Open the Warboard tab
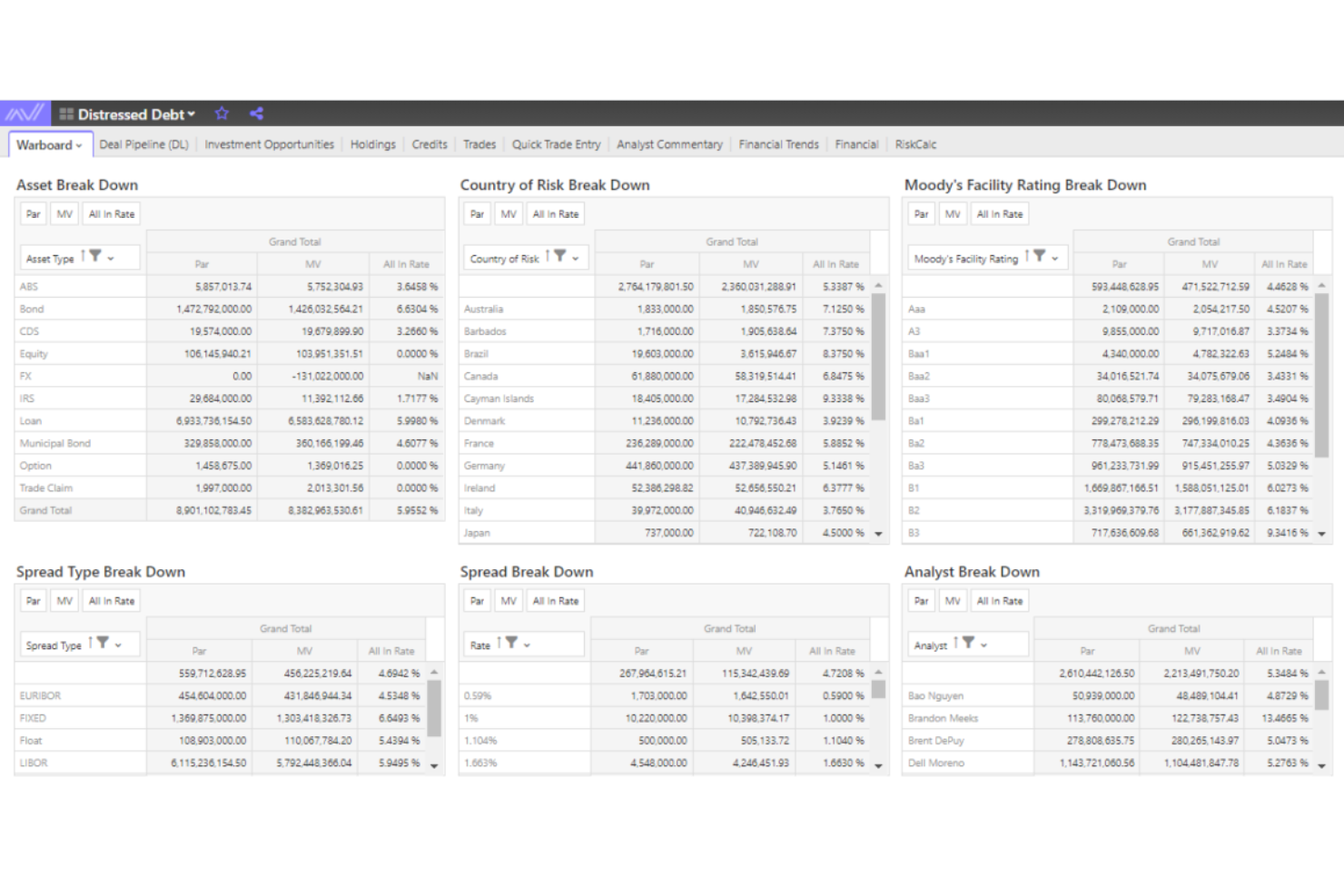Screen dimensions: 1344x896 [x=49, y=144]
